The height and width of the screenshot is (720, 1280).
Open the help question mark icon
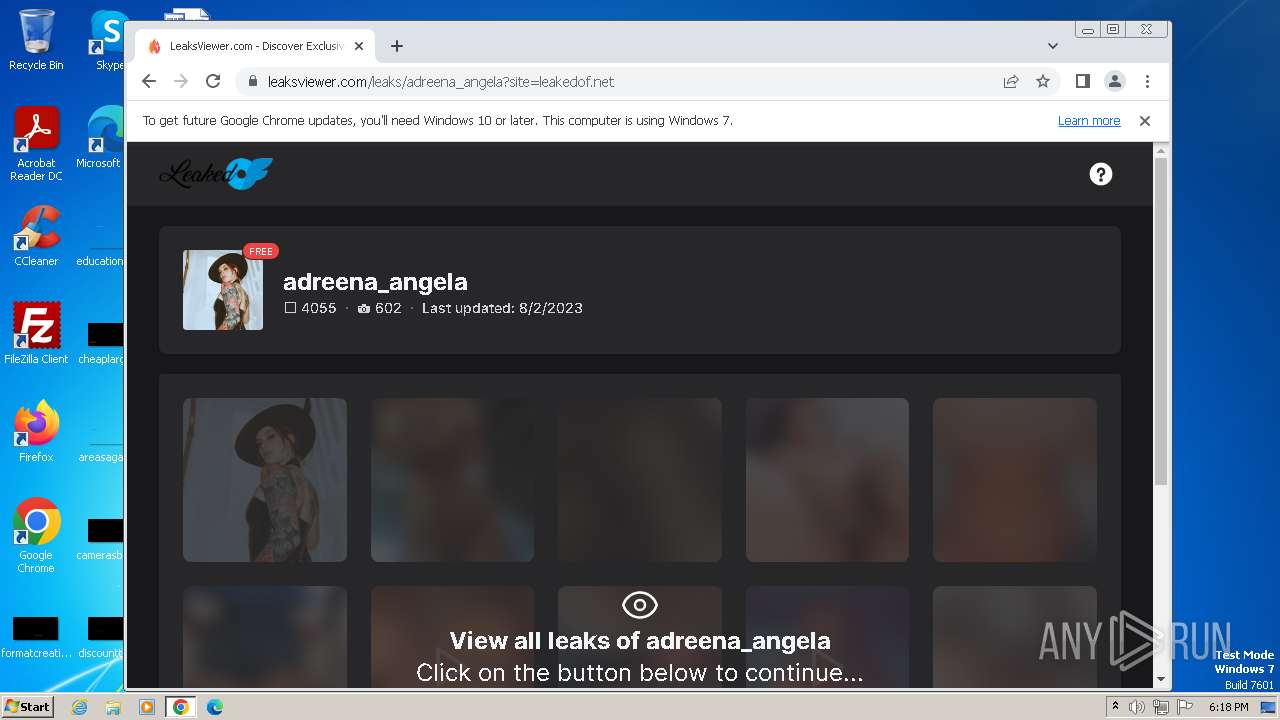[1101, 174]
